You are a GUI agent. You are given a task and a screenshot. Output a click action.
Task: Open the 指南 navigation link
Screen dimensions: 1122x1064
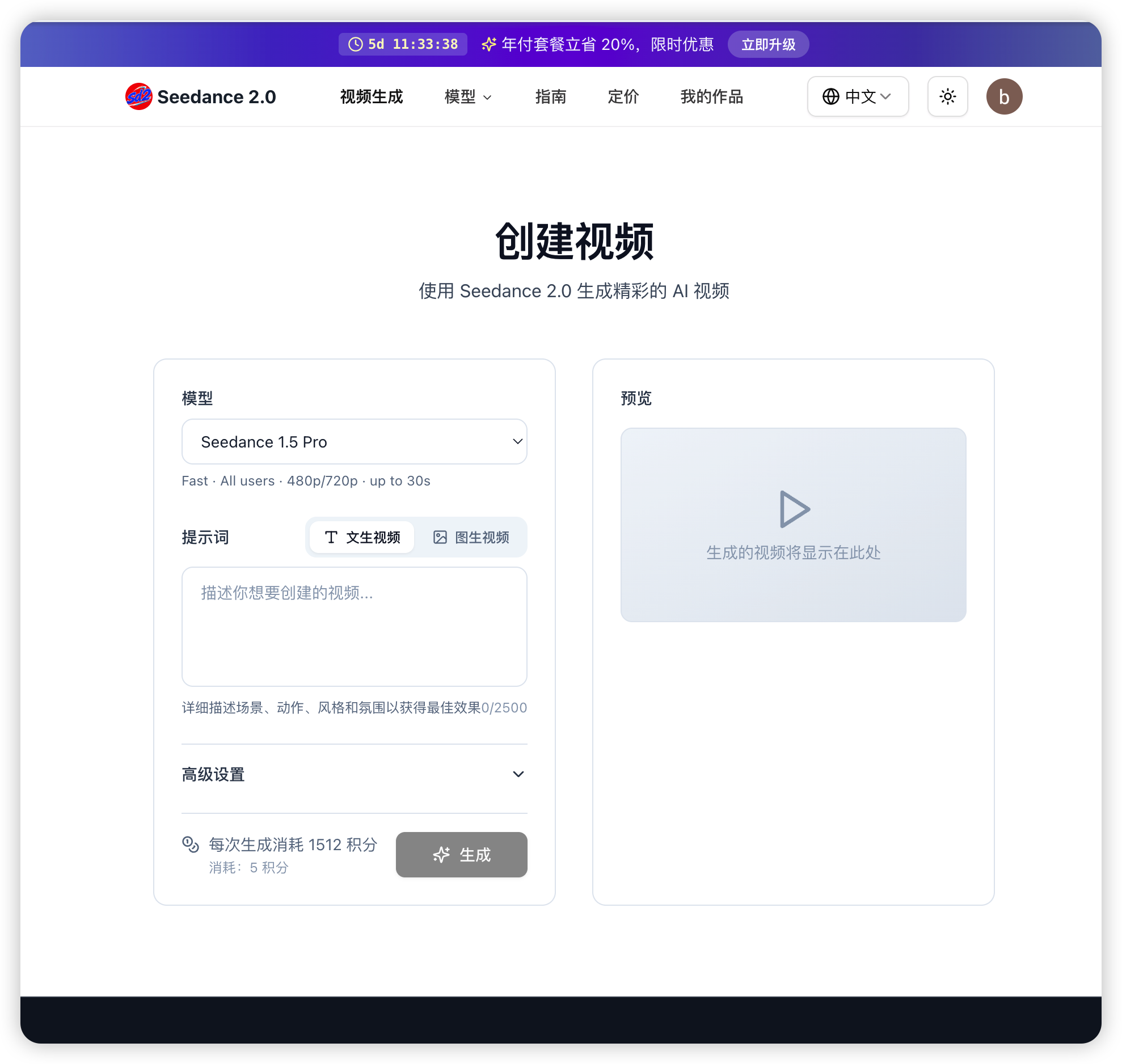(551, 97)
